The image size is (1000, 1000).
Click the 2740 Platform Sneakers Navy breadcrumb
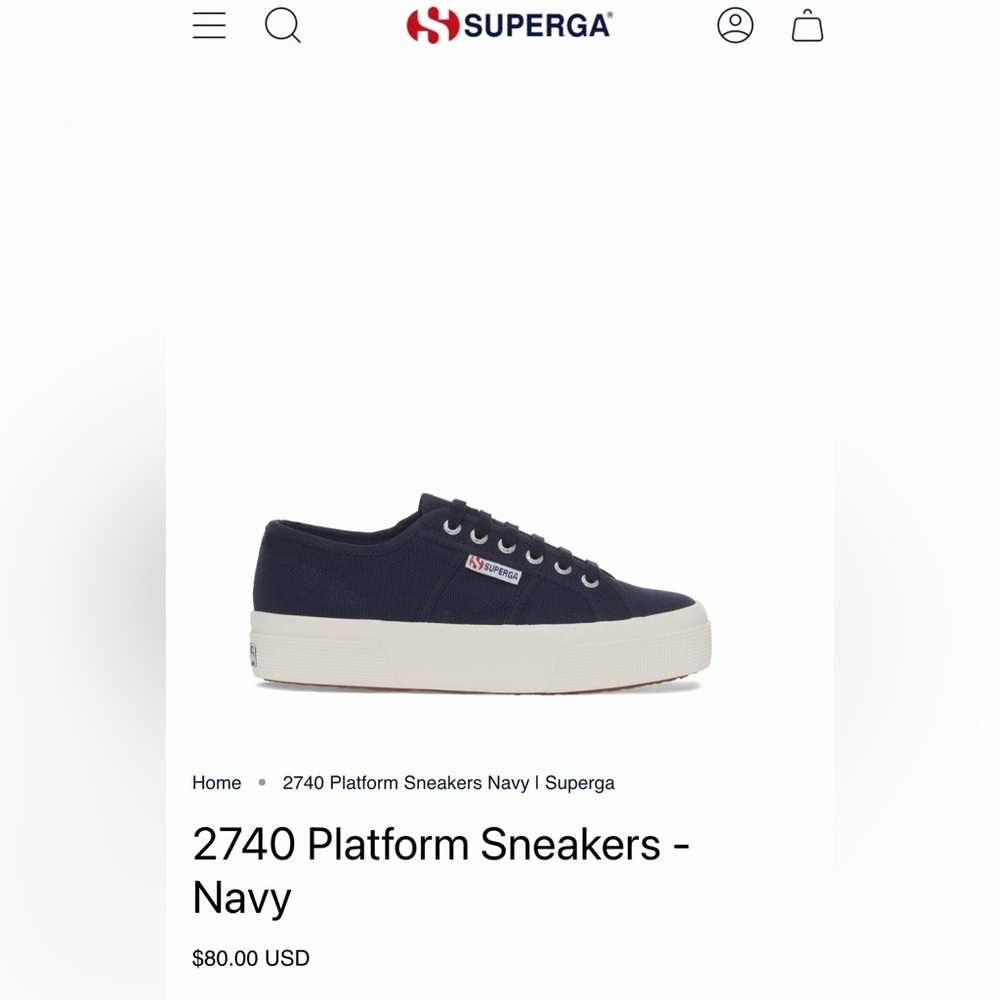click(449, 783)
